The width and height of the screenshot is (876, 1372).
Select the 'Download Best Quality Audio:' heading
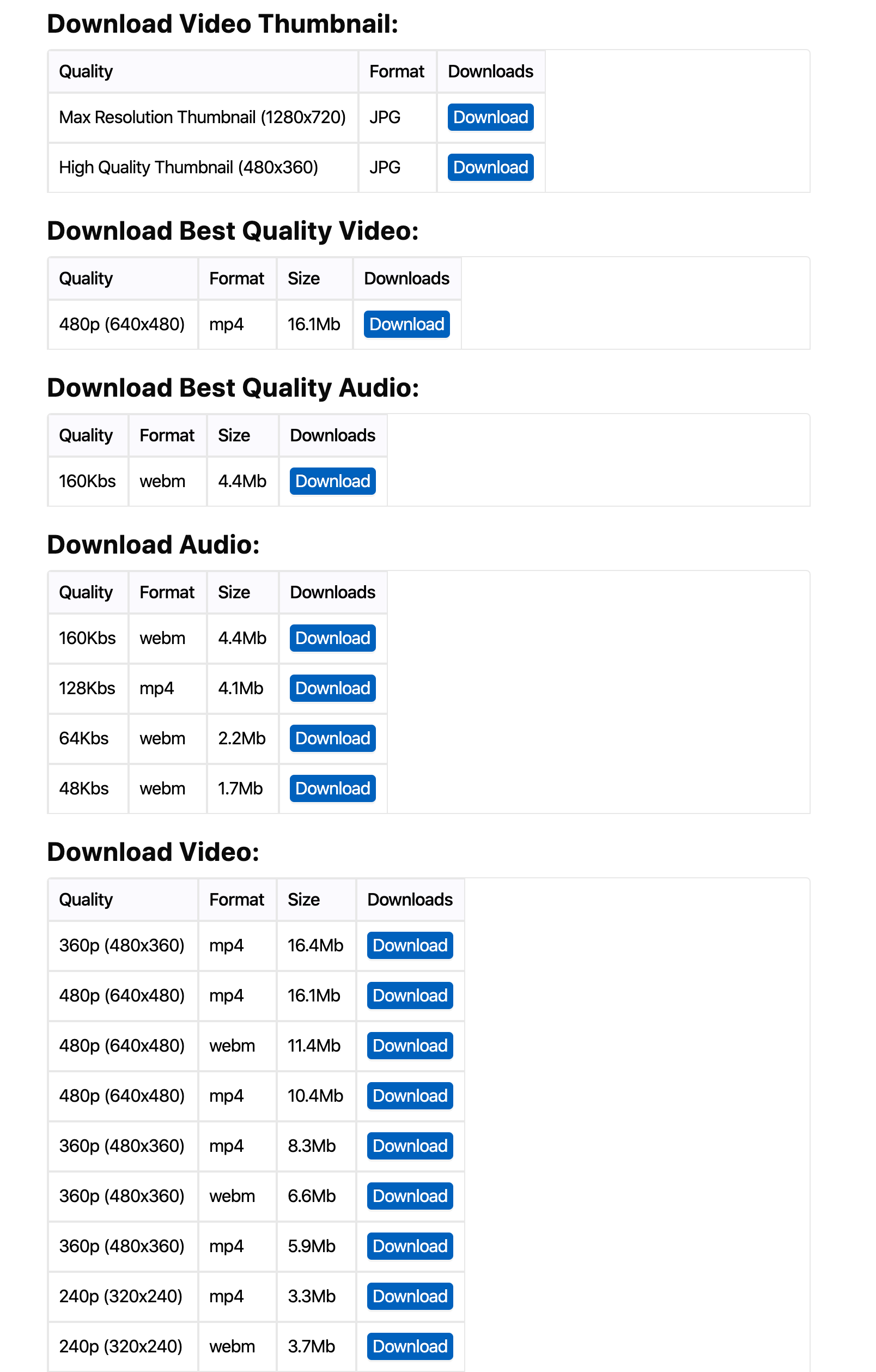tap(233, 388)
